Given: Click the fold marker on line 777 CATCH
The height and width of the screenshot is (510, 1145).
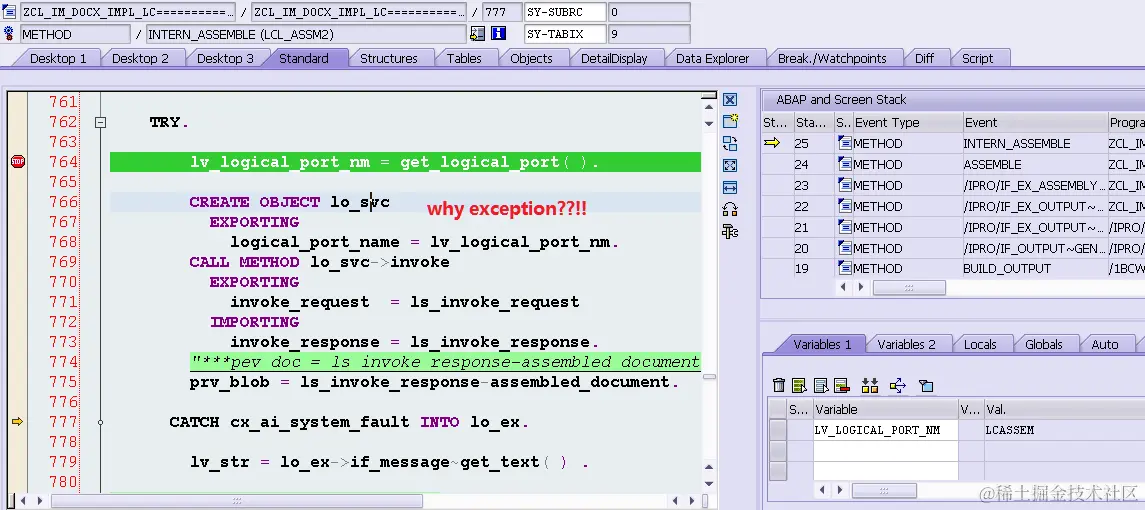Looking at the screenshot, I should [x=101, y=422].
